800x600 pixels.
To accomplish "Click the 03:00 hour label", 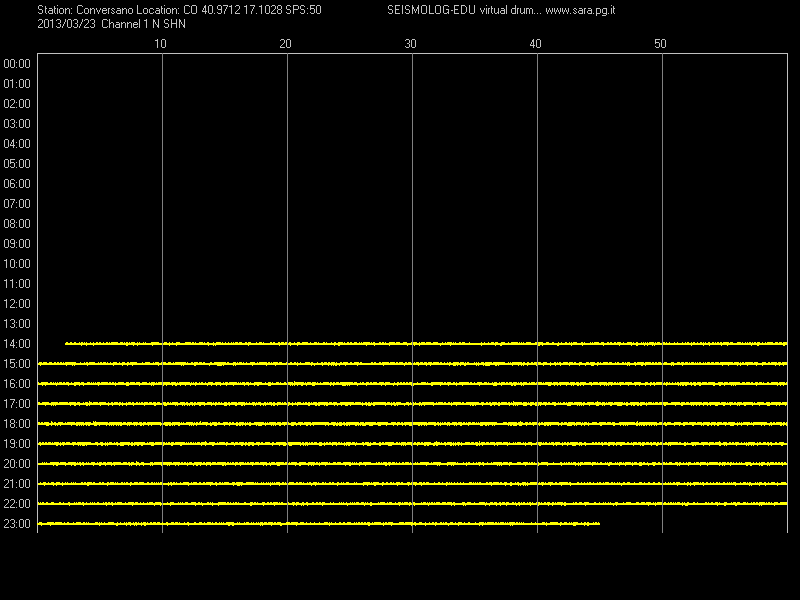I will tap(17, 123).
